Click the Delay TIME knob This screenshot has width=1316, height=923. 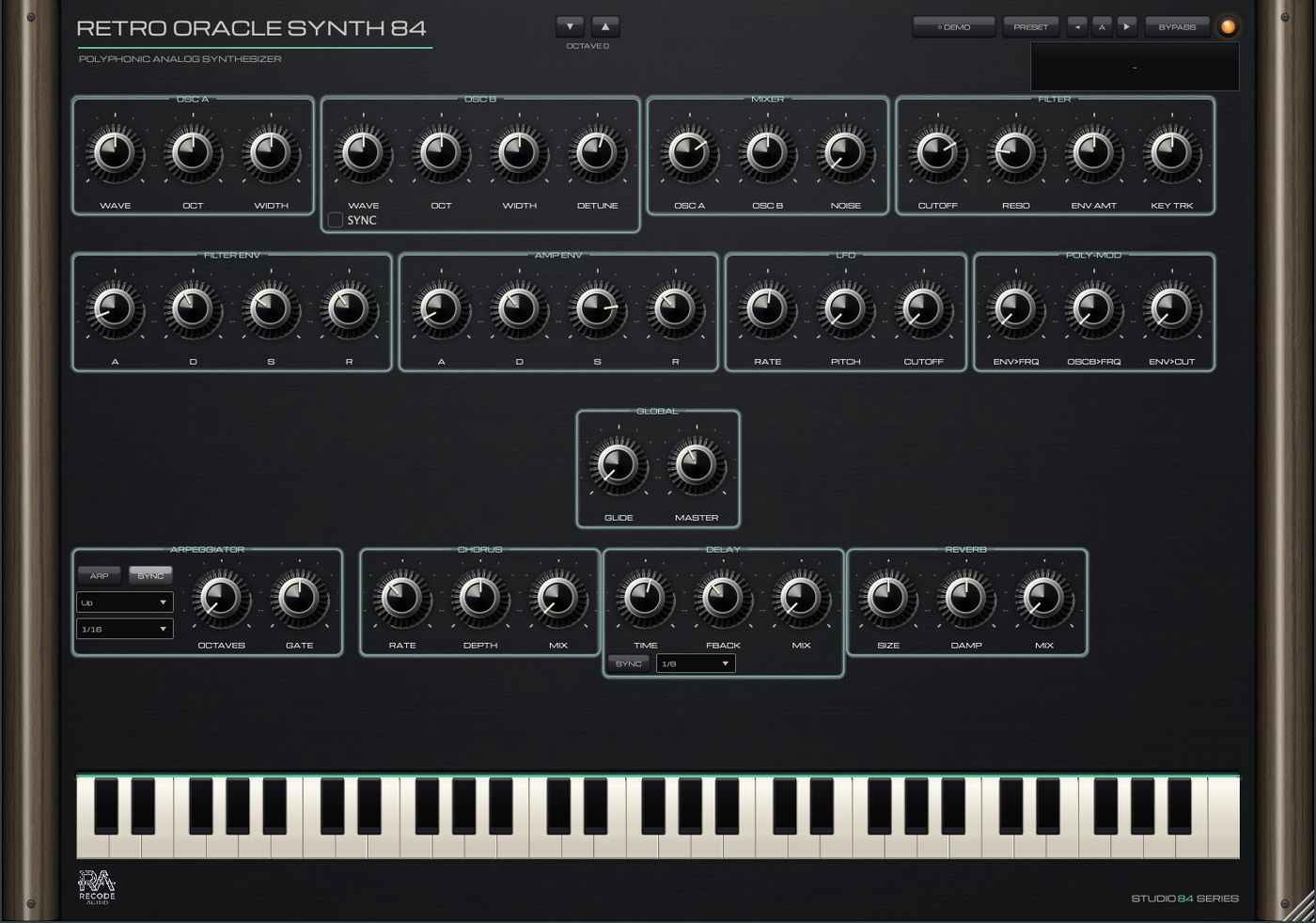tap(646, 598)
